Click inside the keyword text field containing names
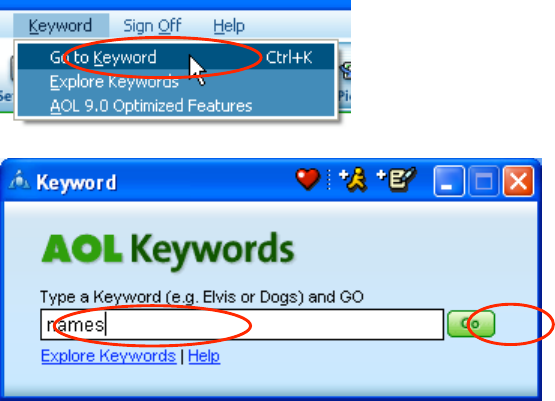Image resolution: width=555 pixels, height=401 pixels. 242,325
